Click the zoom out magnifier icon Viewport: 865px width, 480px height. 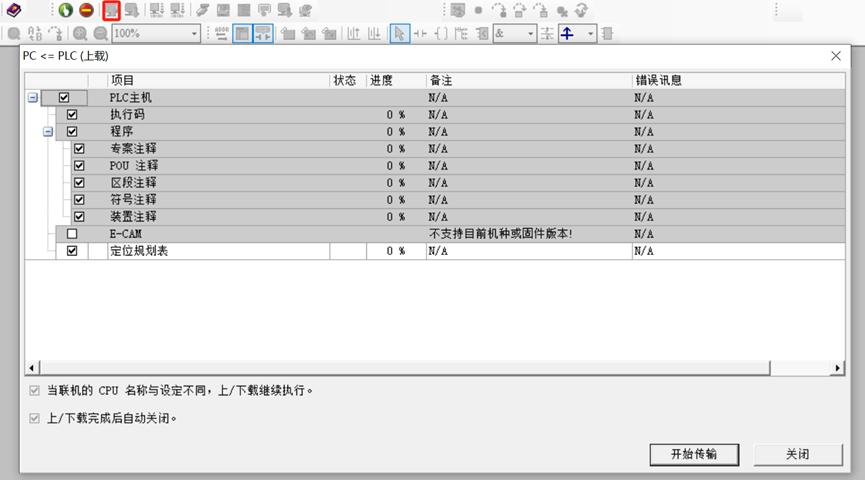click(x=100, y=34)
